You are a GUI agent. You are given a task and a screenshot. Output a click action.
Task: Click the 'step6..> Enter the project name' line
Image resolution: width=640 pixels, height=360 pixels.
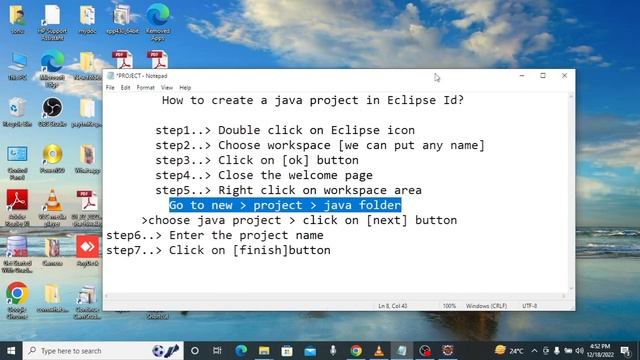215,235
